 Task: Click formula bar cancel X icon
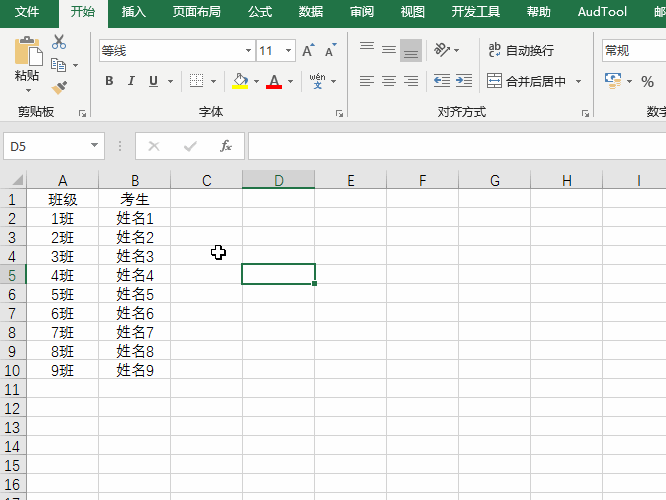point(154,146)
